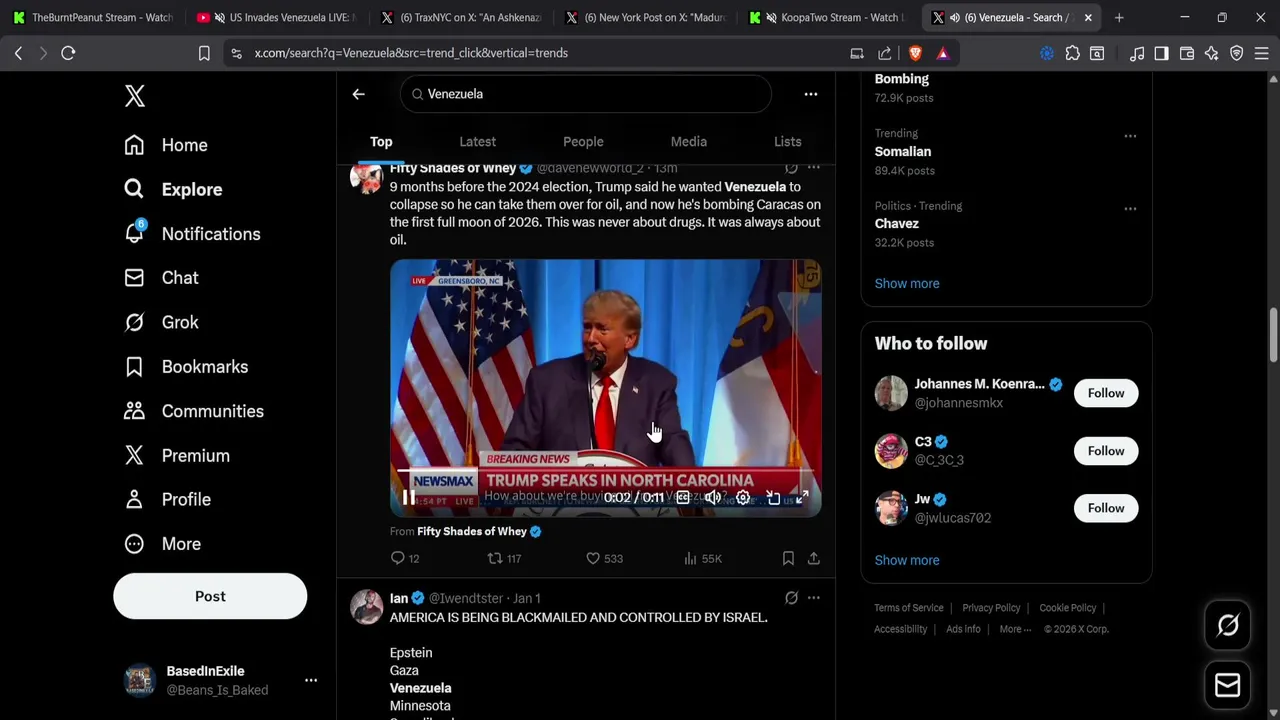This screenshot has width=1280, height=720.
Task: Share the Fifty Shades of Whey post
Action: pyautogui.click(x=814, y=558)
